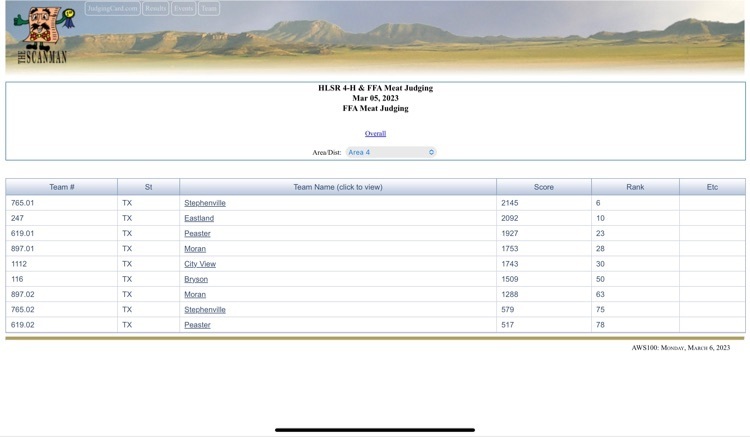Select the score value 517

point(507,325)
